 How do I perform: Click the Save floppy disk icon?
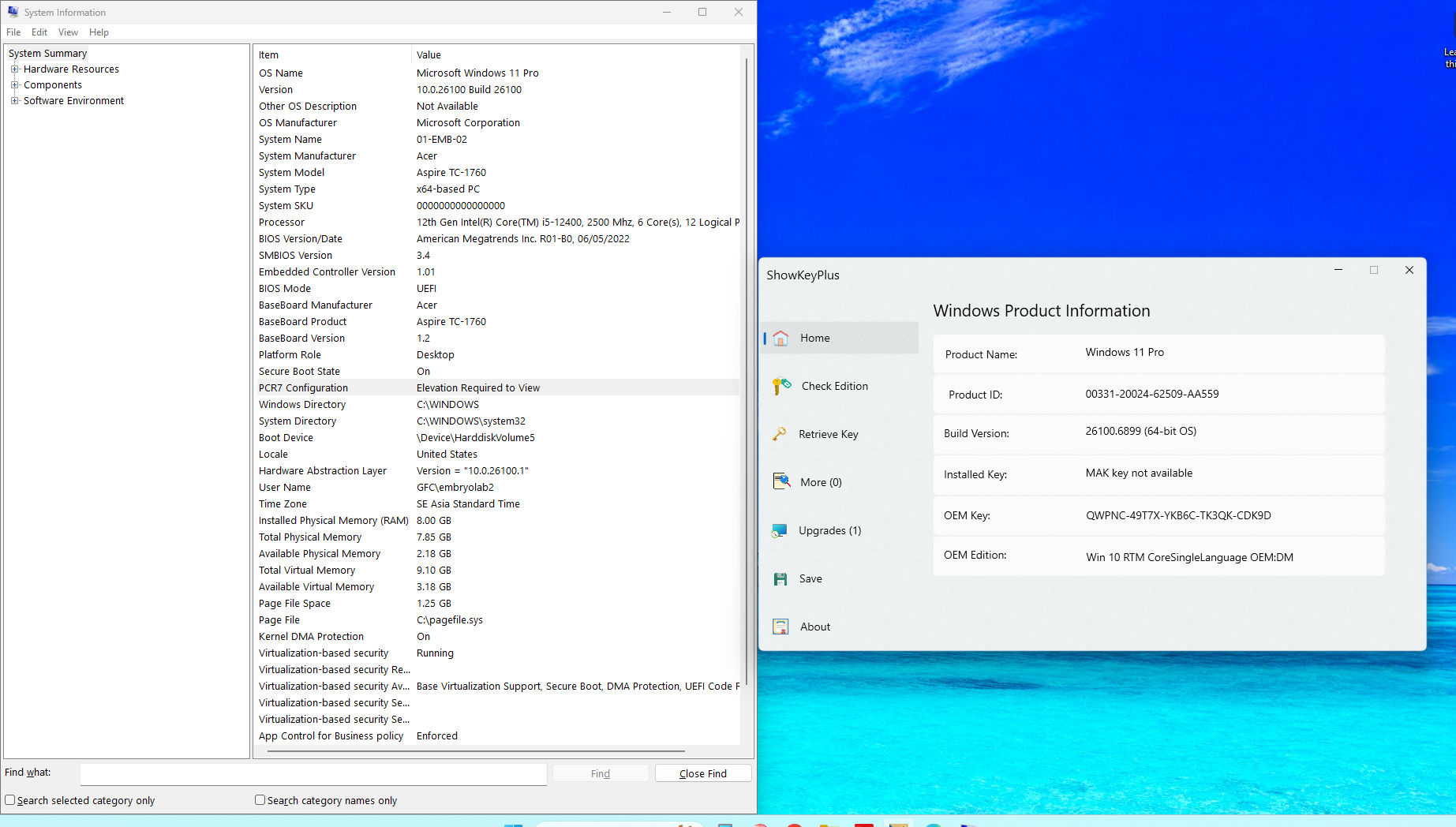780,578
